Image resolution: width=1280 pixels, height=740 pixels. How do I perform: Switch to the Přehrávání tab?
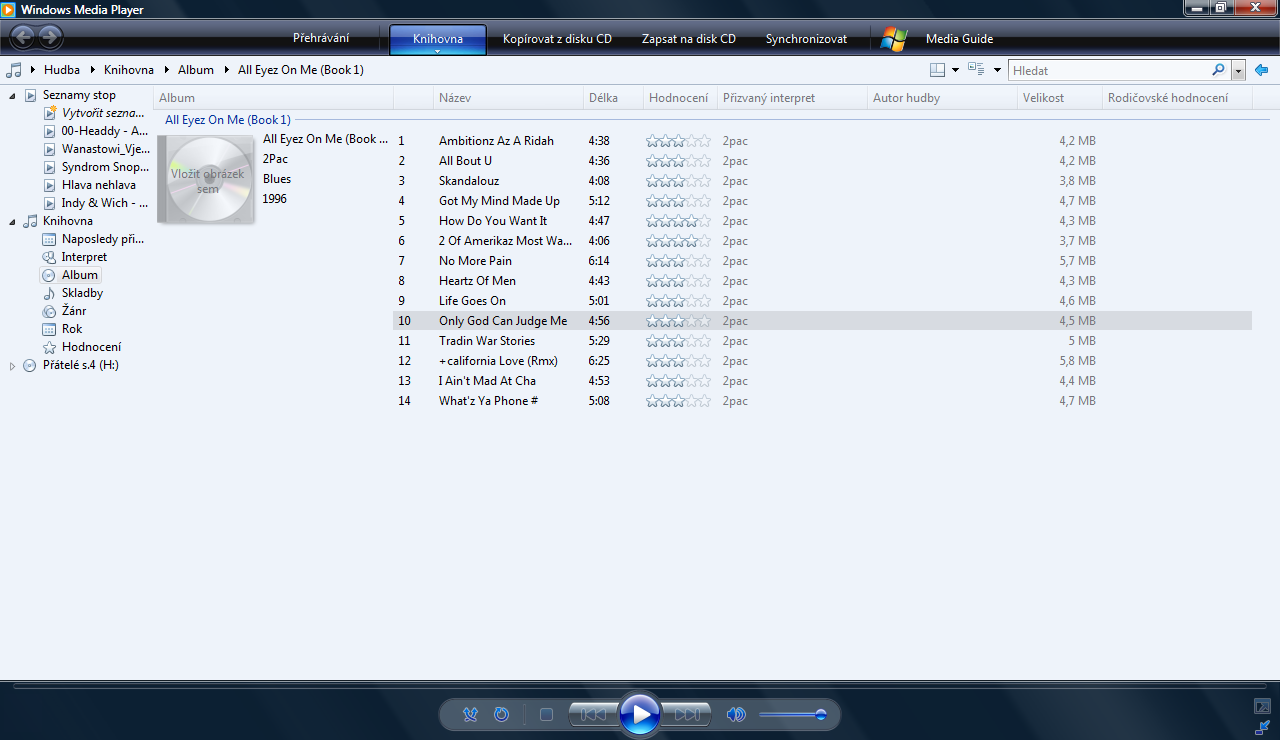pyautogui.click(x=321, y=39)
